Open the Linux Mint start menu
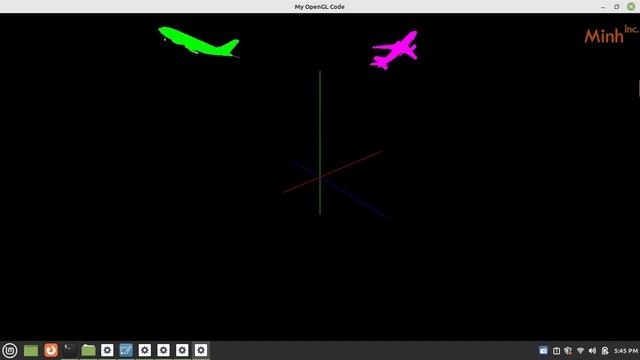640x360 pixels. tap(10, 350)
